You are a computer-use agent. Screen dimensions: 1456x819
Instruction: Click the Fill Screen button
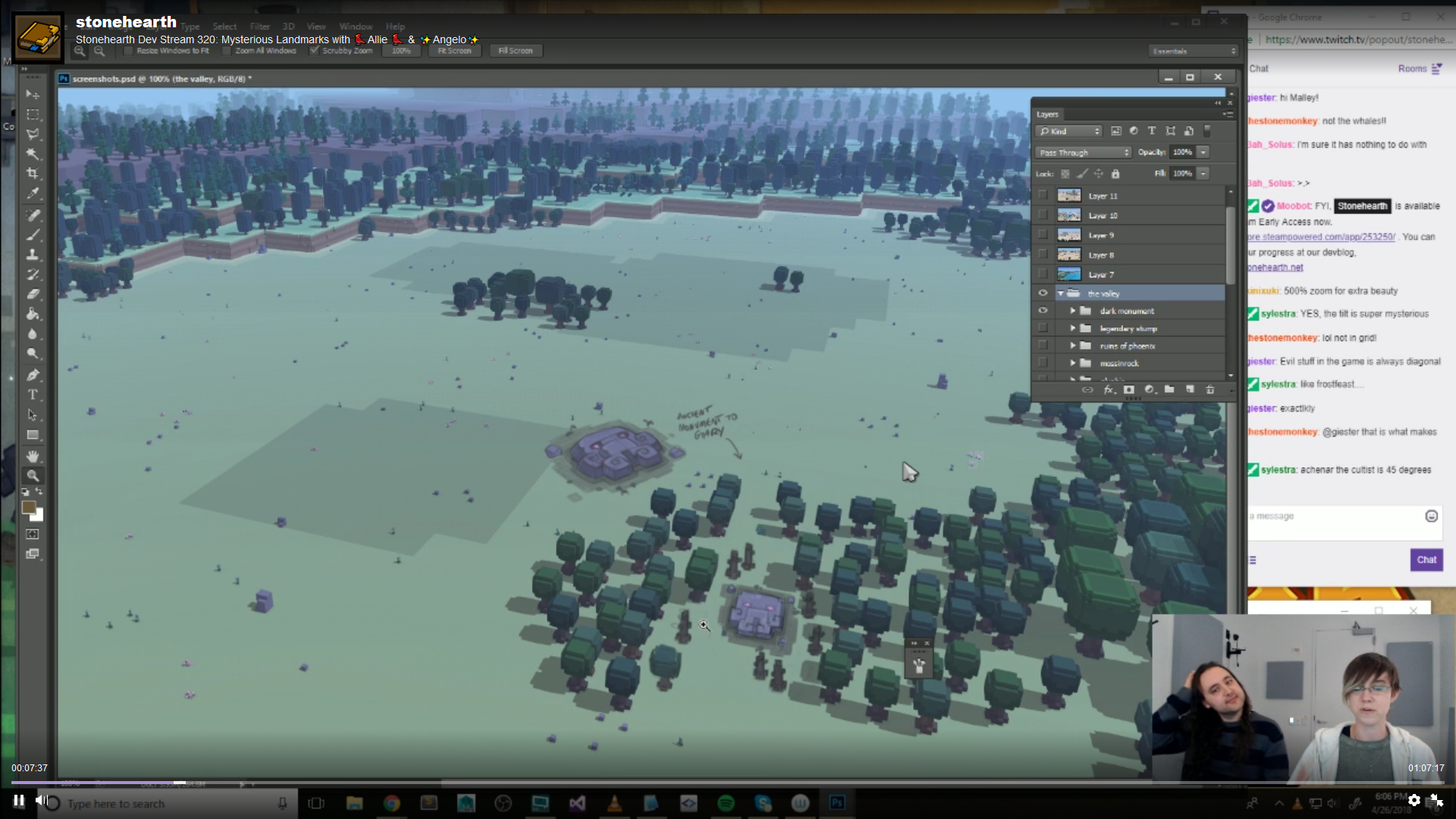click(515, 51)
